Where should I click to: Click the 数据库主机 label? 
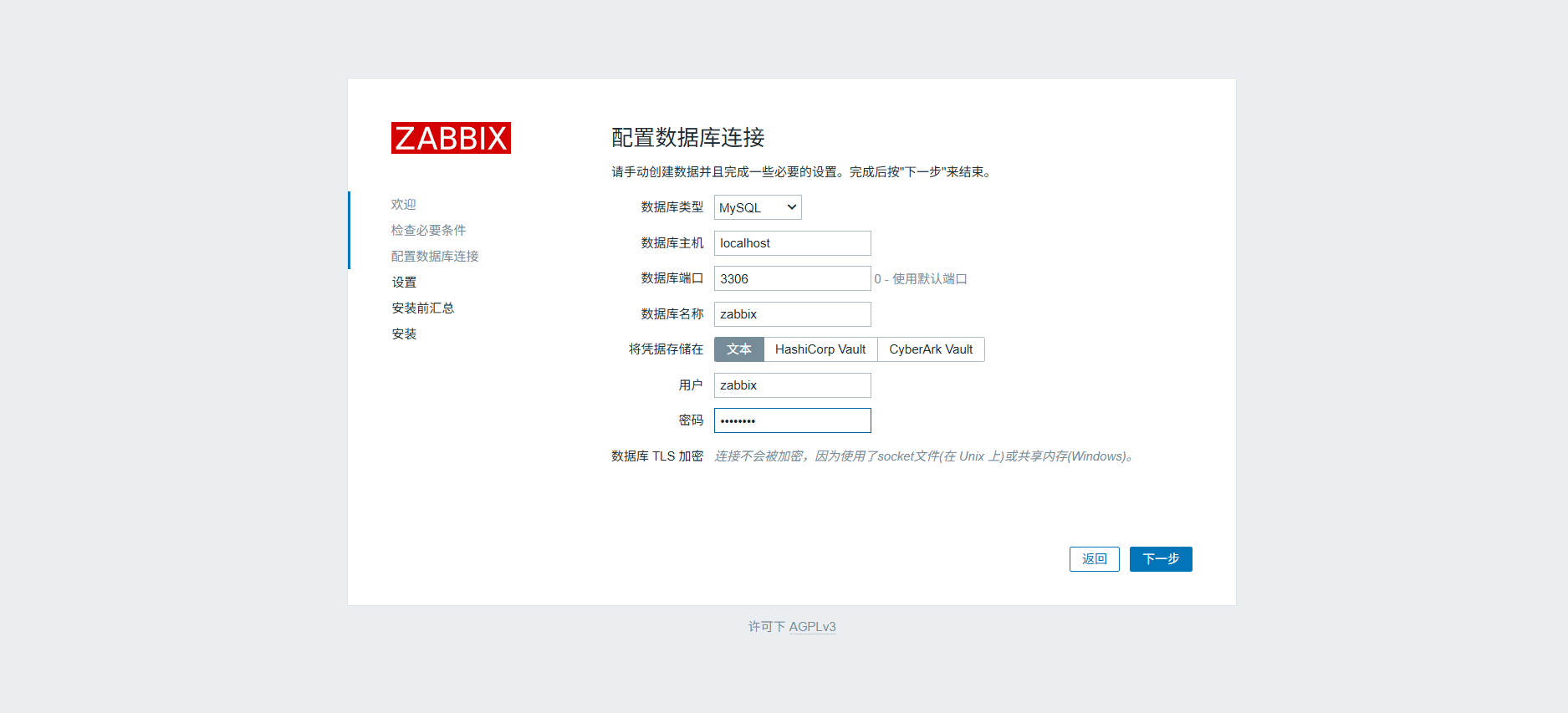click(x=672, y=243)
